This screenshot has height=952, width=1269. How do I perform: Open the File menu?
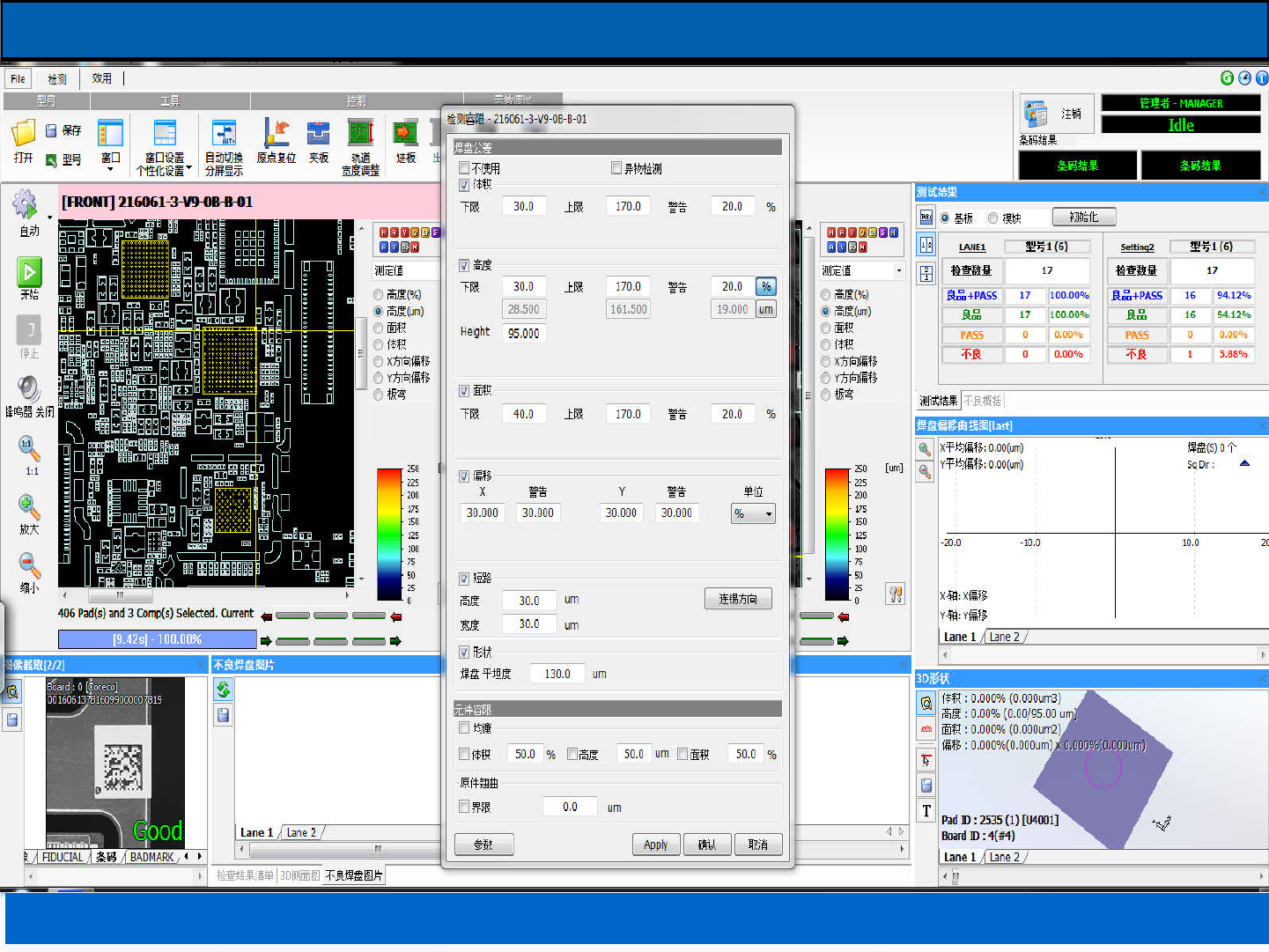pyautogui.click(x=18, y=78)
